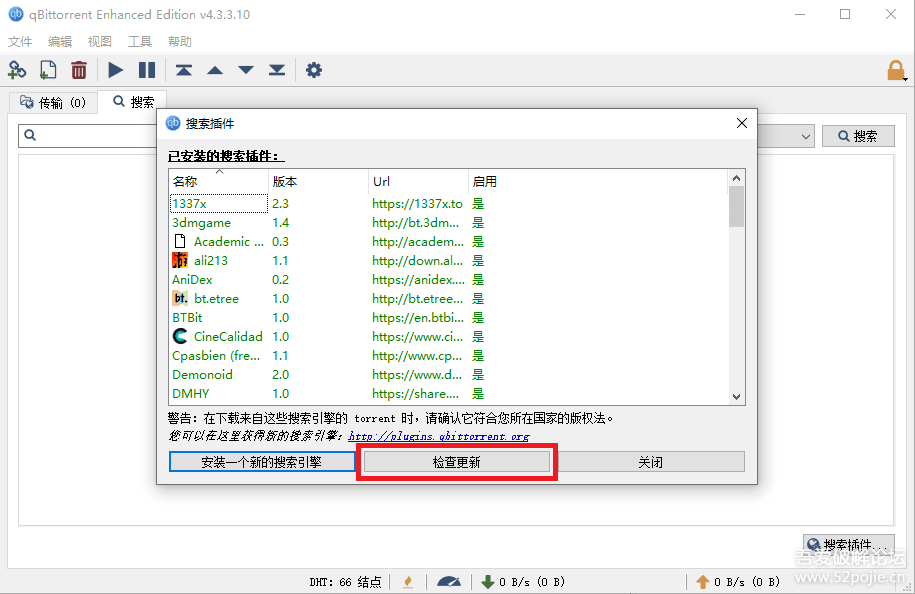
Task: Switch to the 搜索 tab
Action: 134,102
